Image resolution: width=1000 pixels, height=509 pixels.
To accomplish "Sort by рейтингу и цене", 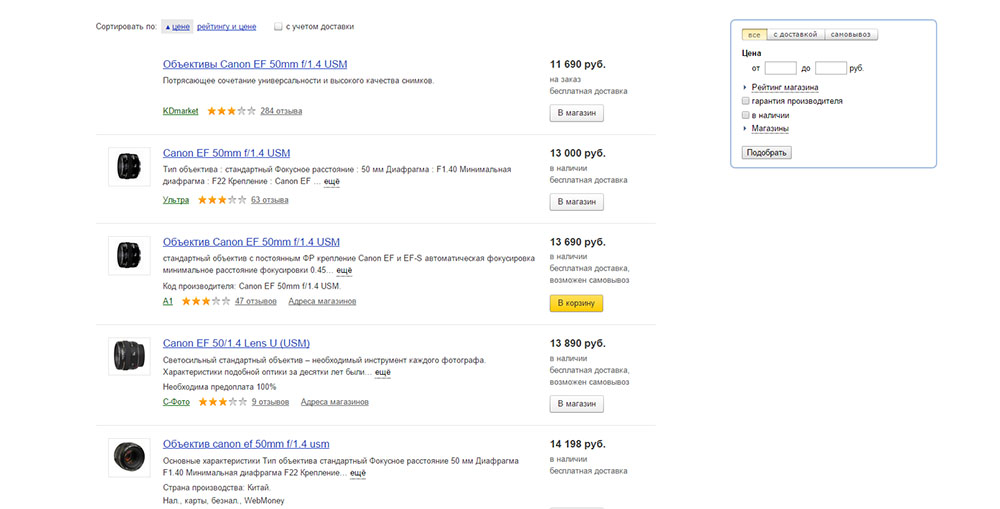I will click(x=226, y=27).
